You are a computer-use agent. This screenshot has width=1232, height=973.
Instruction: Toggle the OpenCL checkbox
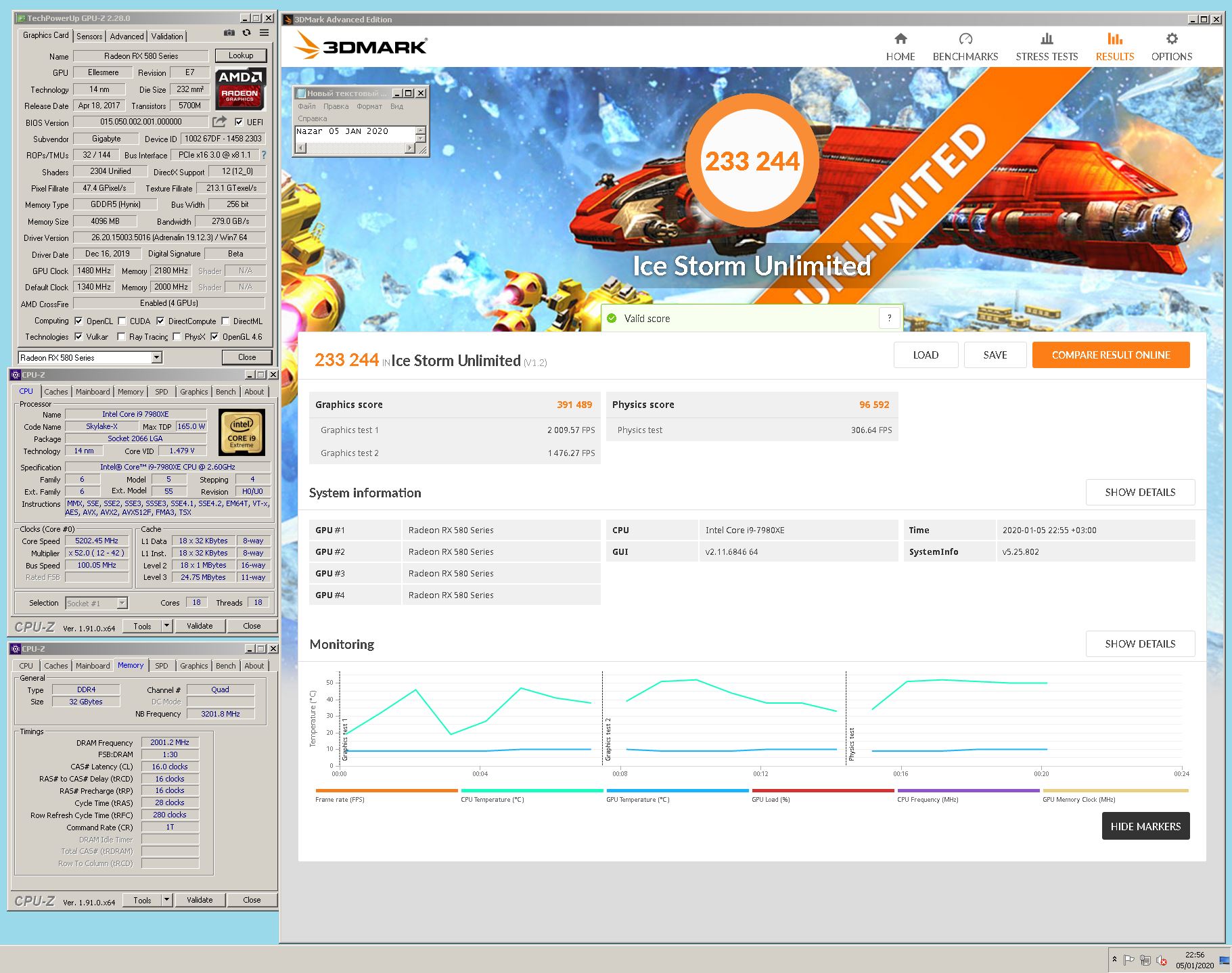[x=78, y=321]
